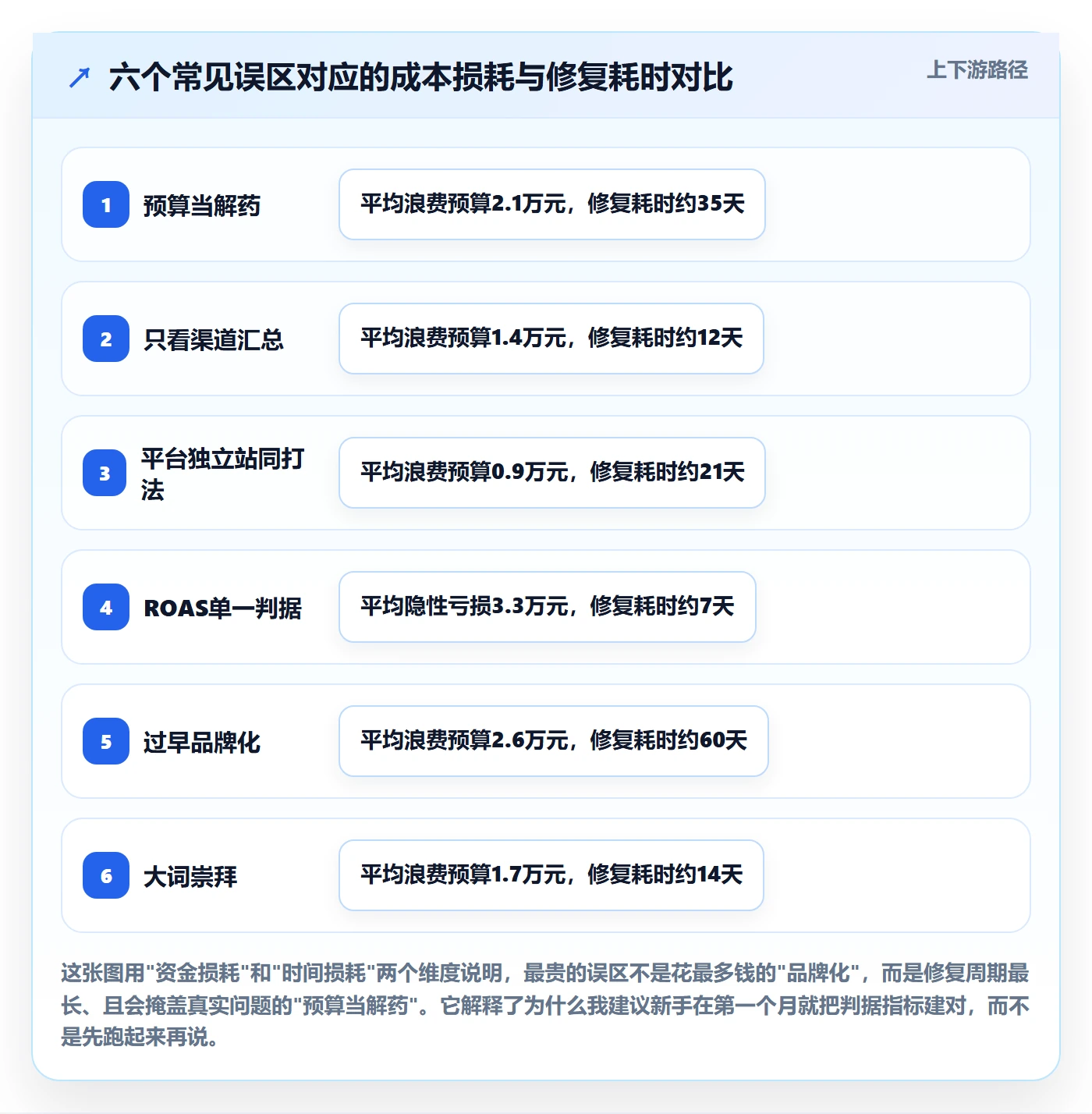The height and width of the screenshot is (1114, 1092).
Task: Click the box 平均浪费预算2.1万元，修复耗时约35天
Action: 552,204
